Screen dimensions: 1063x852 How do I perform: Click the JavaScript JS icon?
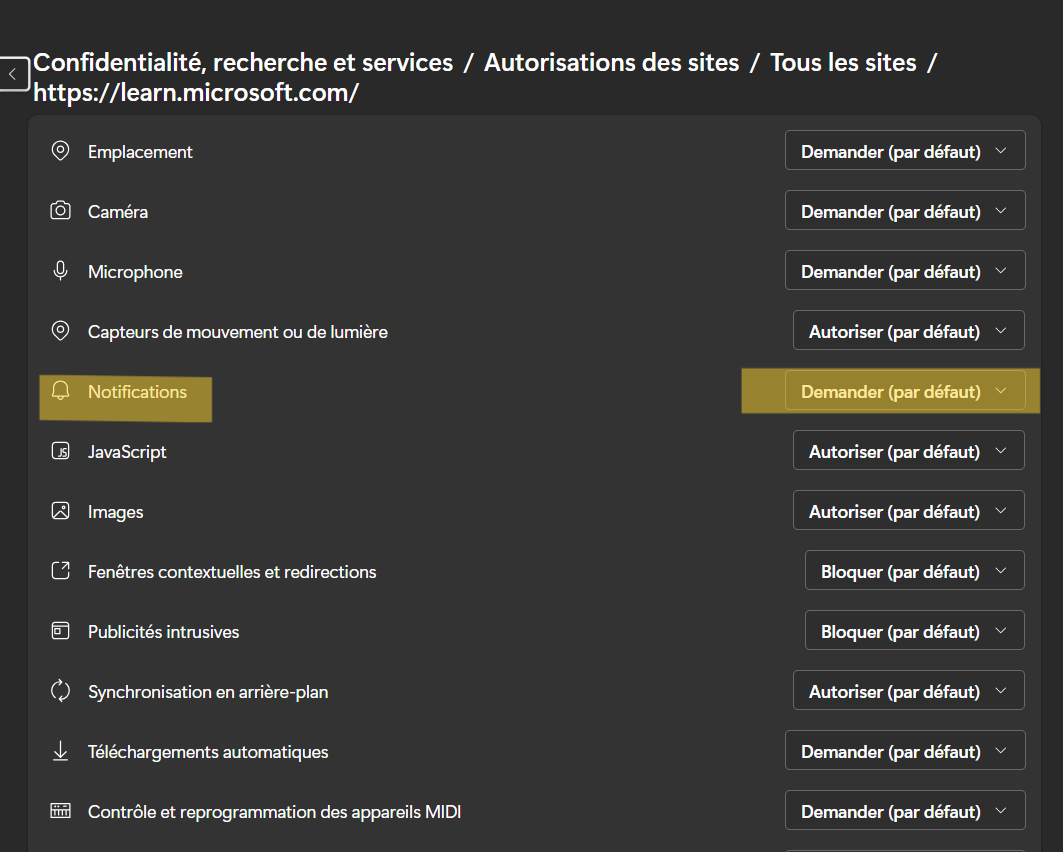(x=60, y=451)
